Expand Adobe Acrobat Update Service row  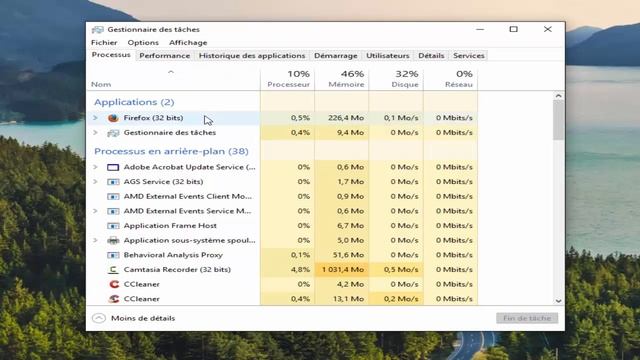[95, 167]
